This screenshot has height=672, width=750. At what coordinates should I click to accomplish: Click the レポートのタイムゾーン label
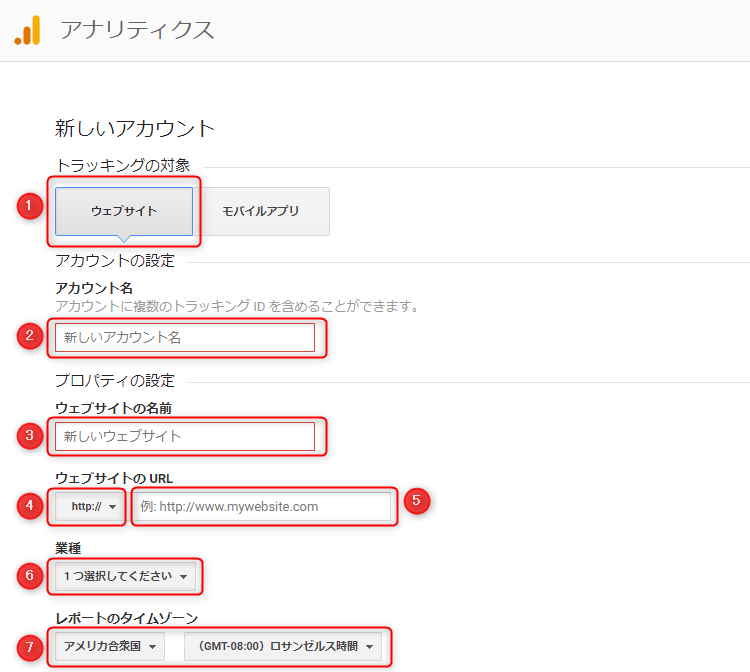point(126,618)
